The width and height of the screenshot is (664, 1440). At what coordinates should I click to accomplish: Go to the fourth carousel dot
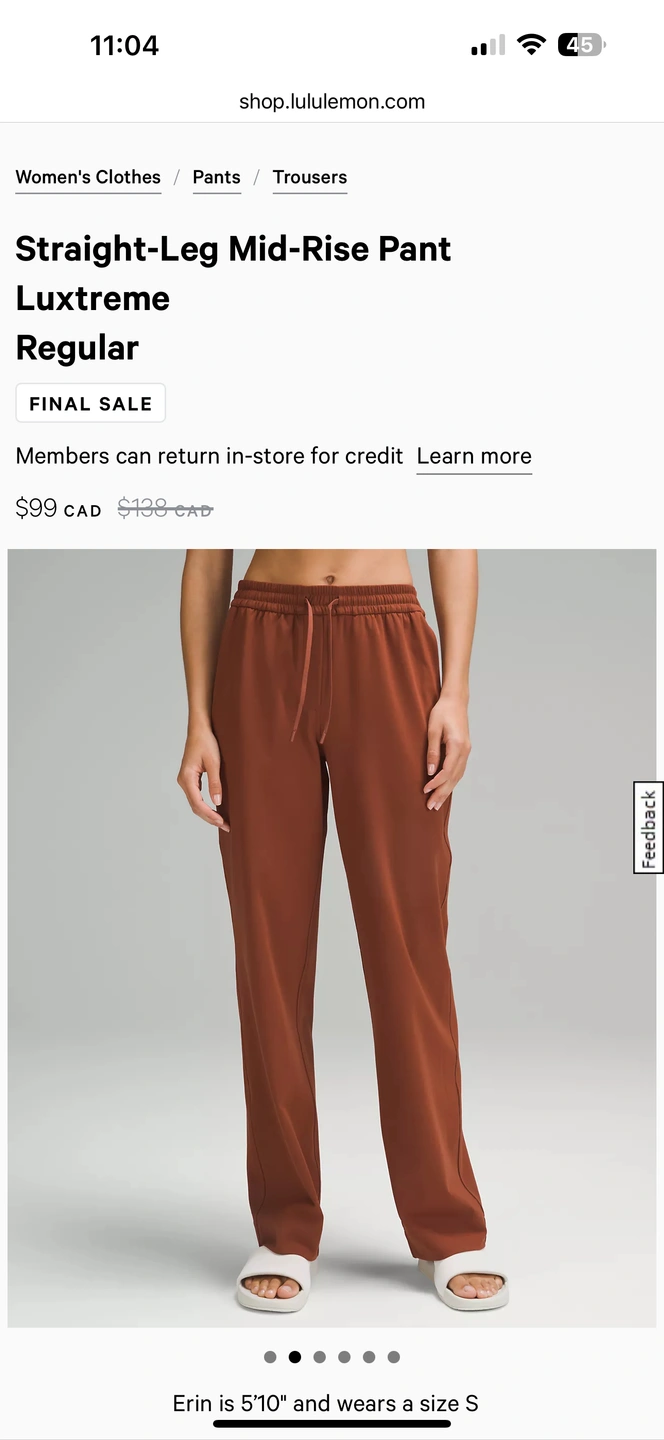pyautogui.click(x=344, y=1357)
